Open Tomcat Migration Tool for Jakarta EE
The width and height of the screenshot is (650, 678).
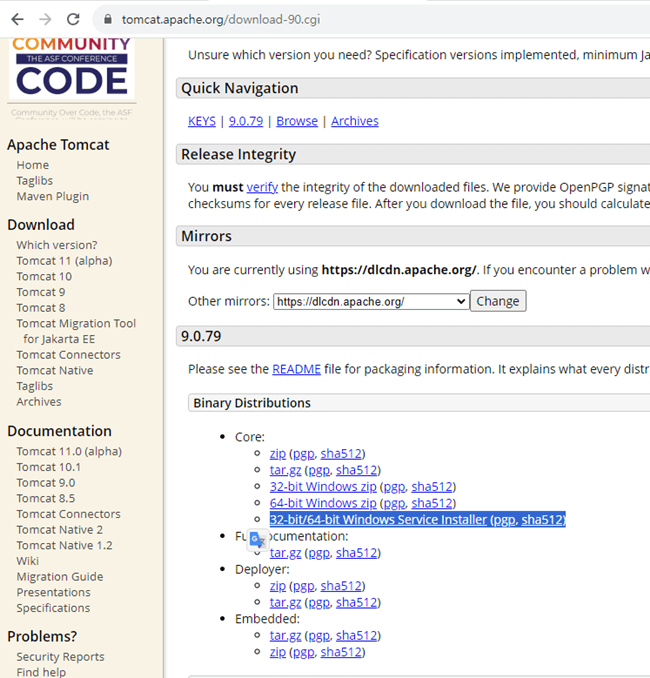(x=76, y=331)
